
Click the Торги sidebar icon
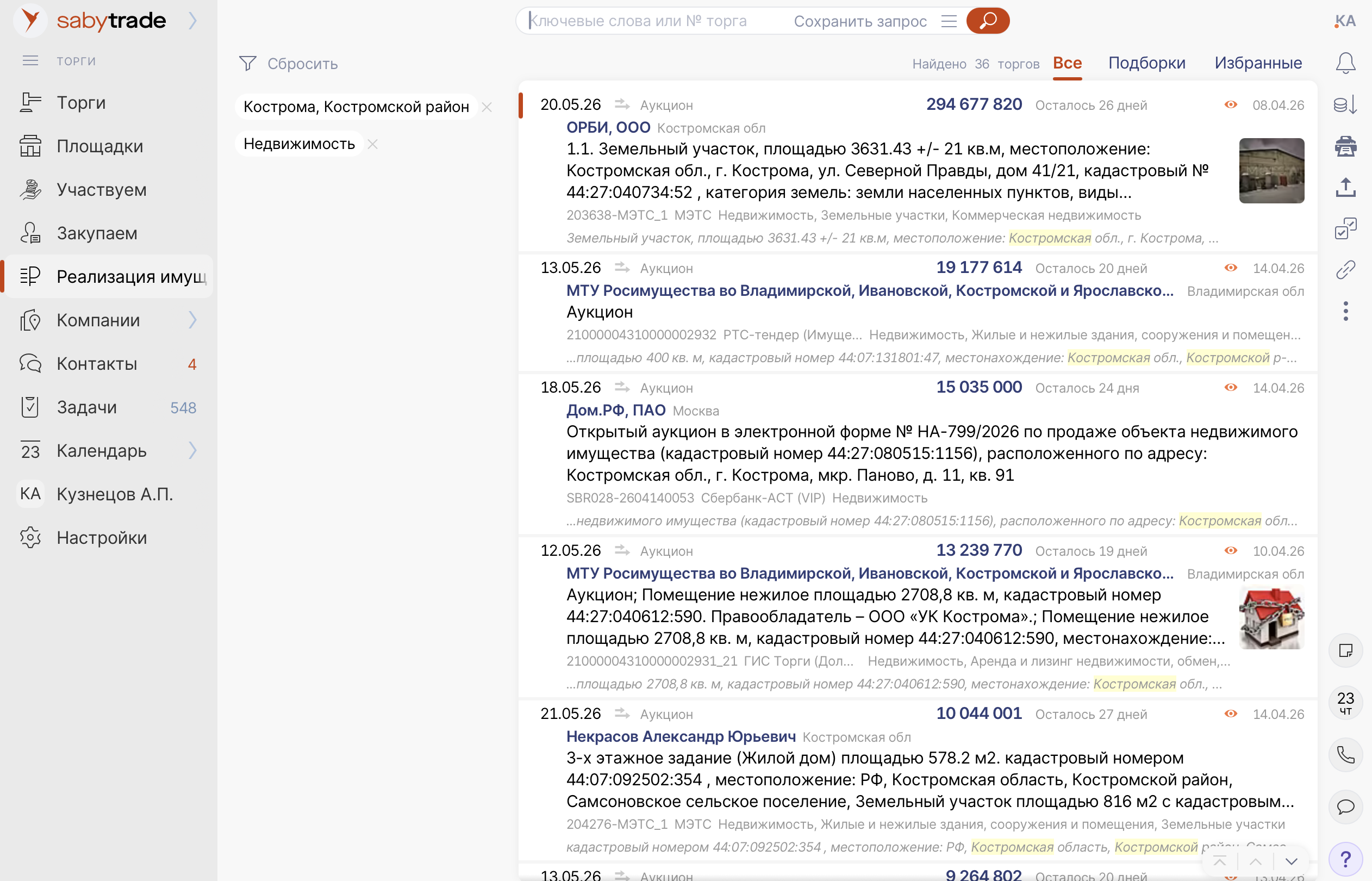30,102
